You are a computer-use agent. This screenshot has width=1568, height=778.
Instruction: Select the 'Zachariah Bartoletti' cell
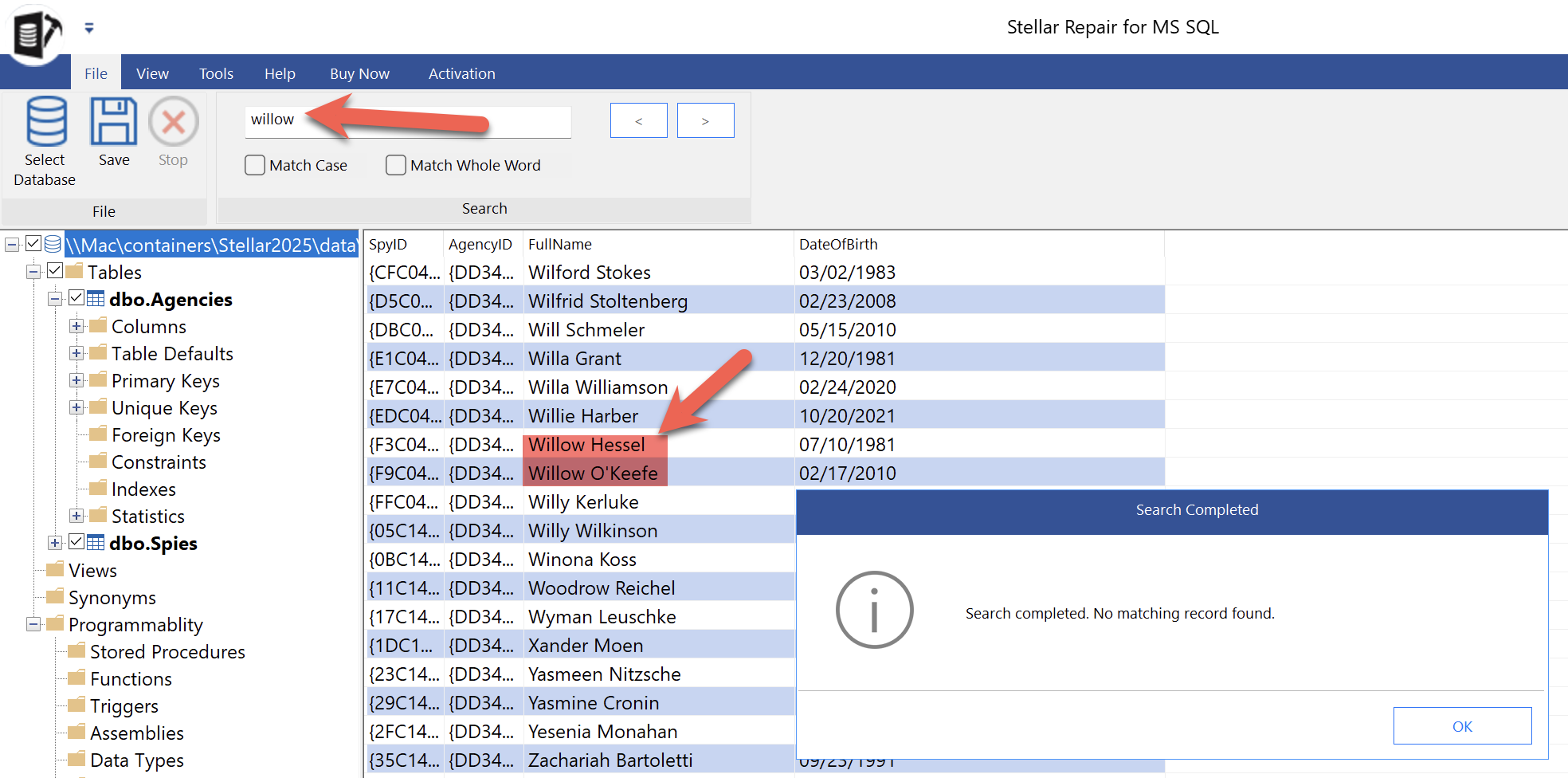658,760
